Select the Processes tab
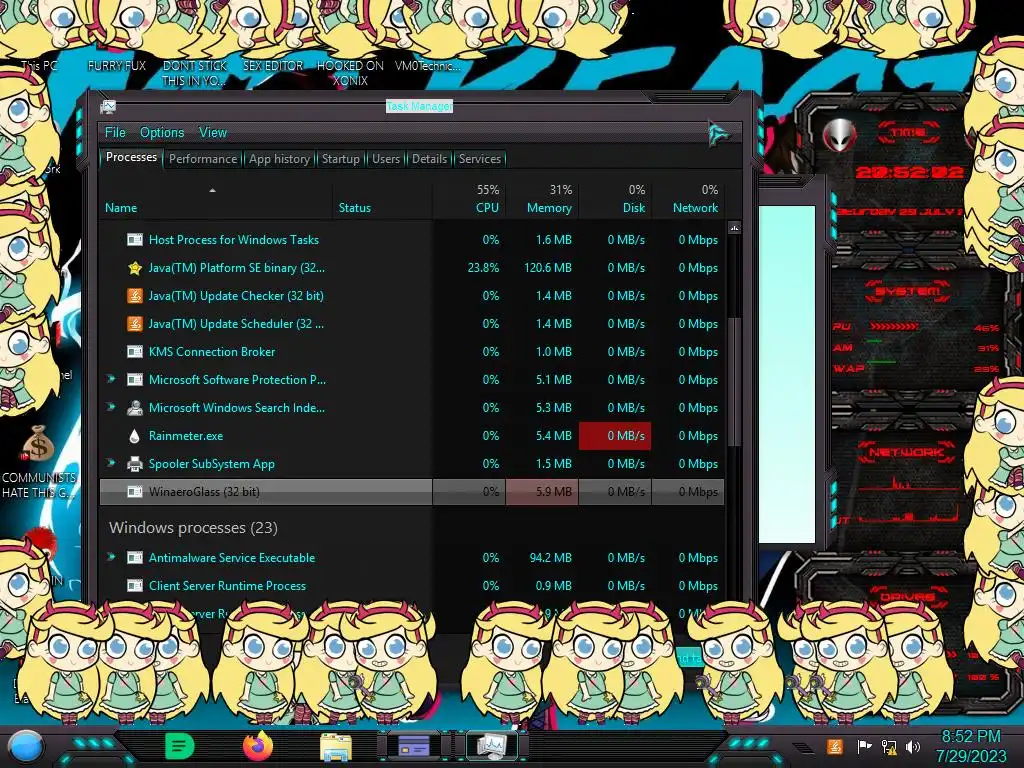The image size is (1024, 768). (131, 157)
